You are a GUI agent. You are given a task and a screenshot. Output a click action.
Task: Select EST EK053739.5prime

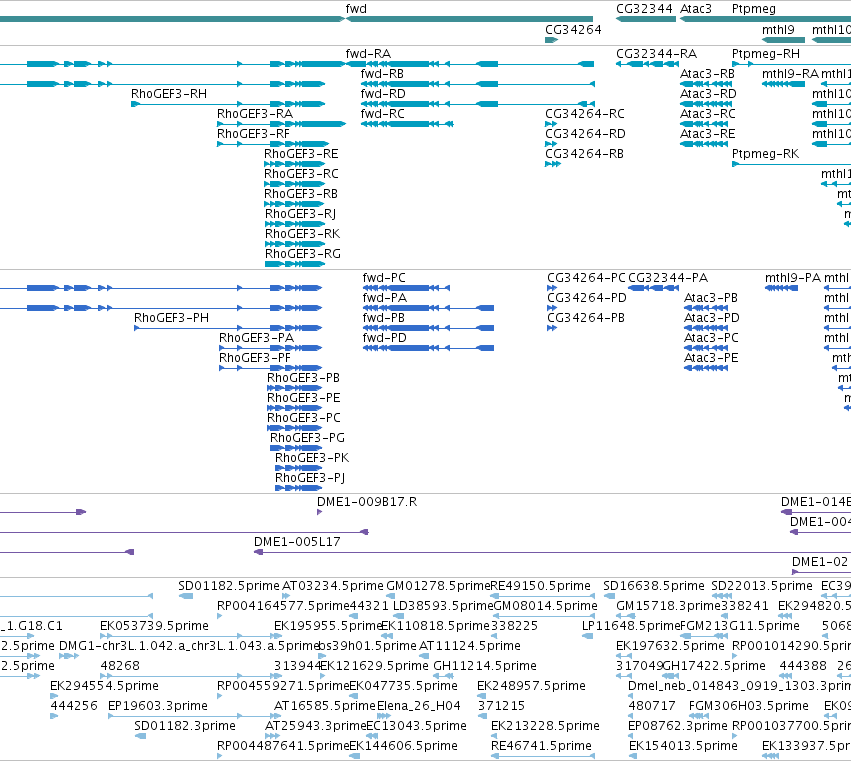point(191,637)
